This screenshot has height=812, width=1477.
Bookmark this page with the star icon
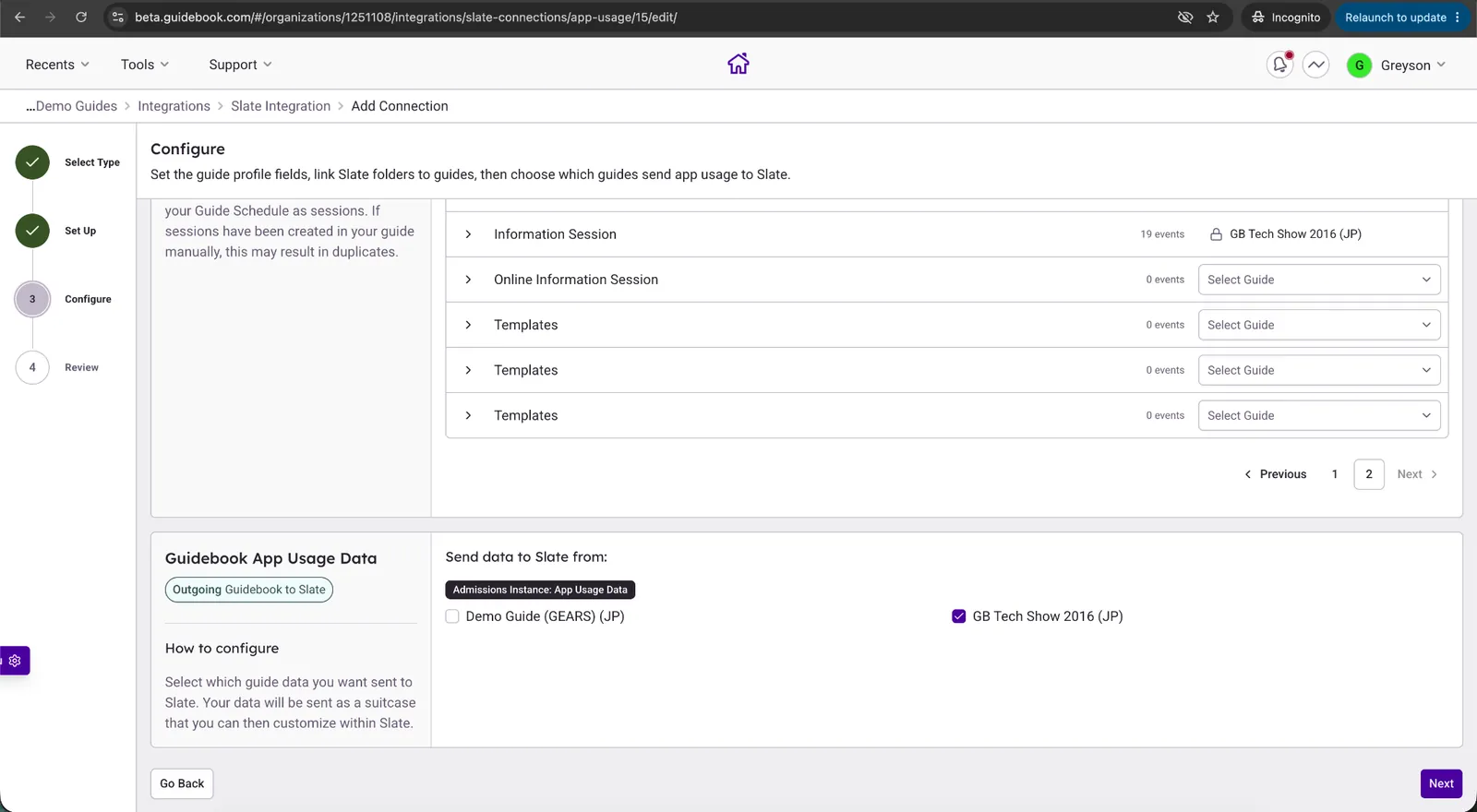(x=1213, y=18)
